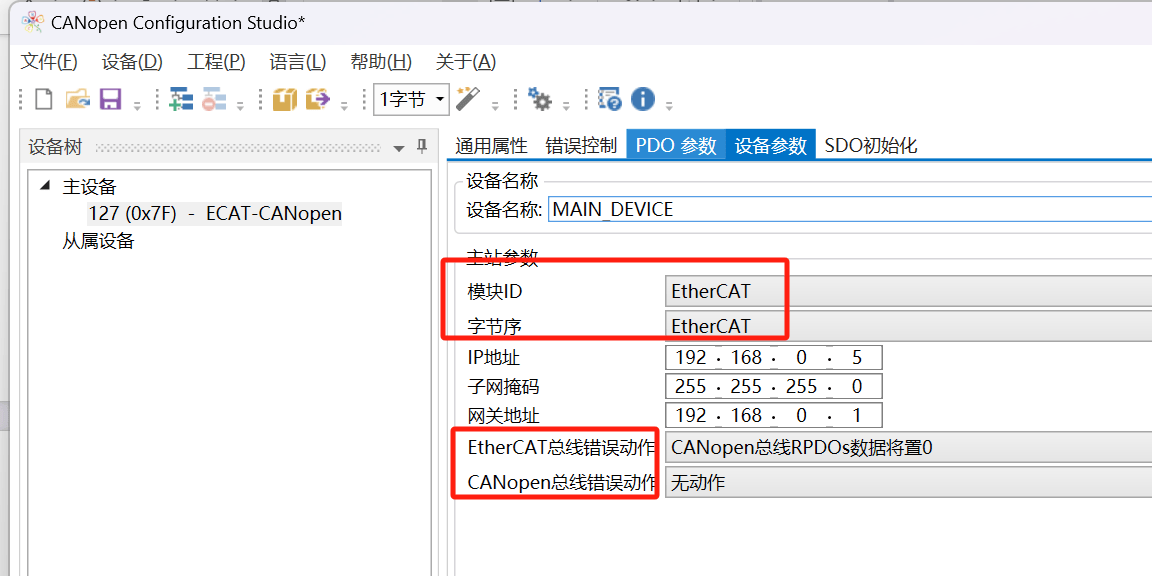Switch to the 设备参数 tab
This screenshot has height=576, width=1152.
771,145
